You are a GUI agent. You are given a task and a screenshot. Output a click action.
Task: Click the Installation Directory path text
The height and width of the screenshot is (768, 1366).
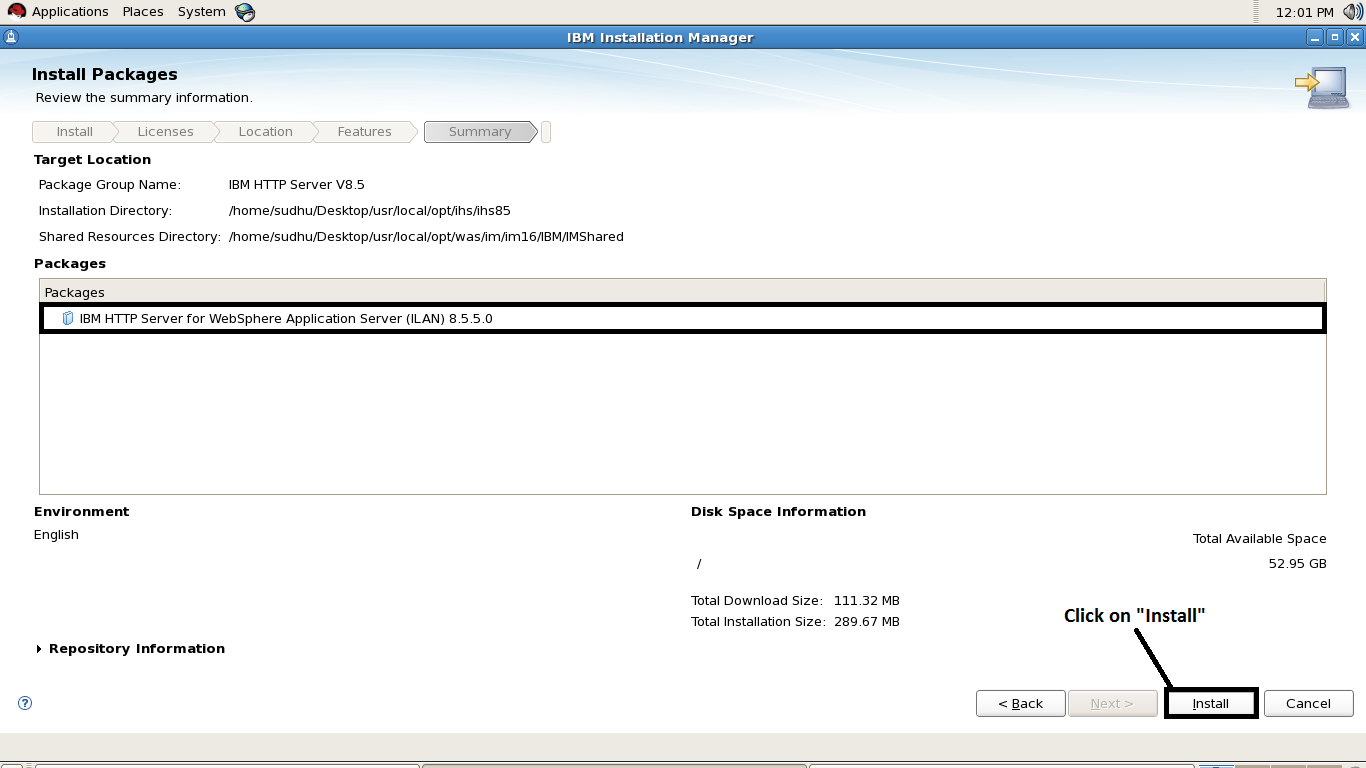370,211
